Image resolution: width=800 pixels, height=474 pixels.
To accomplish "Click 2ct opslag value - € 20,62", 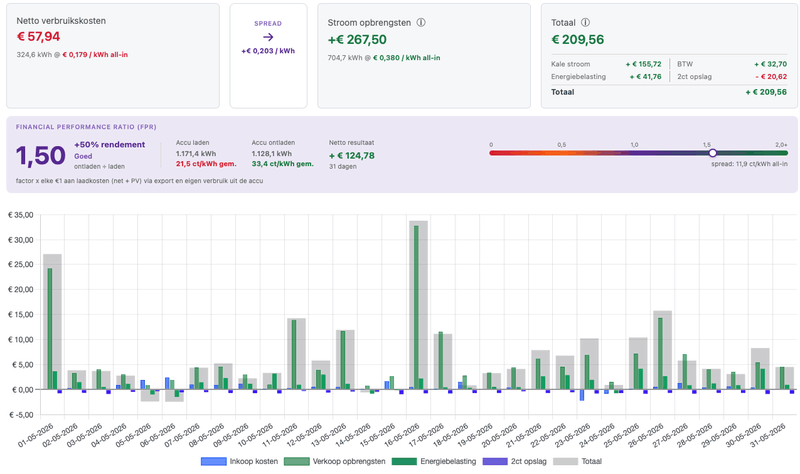I will (x=771, y=77).
